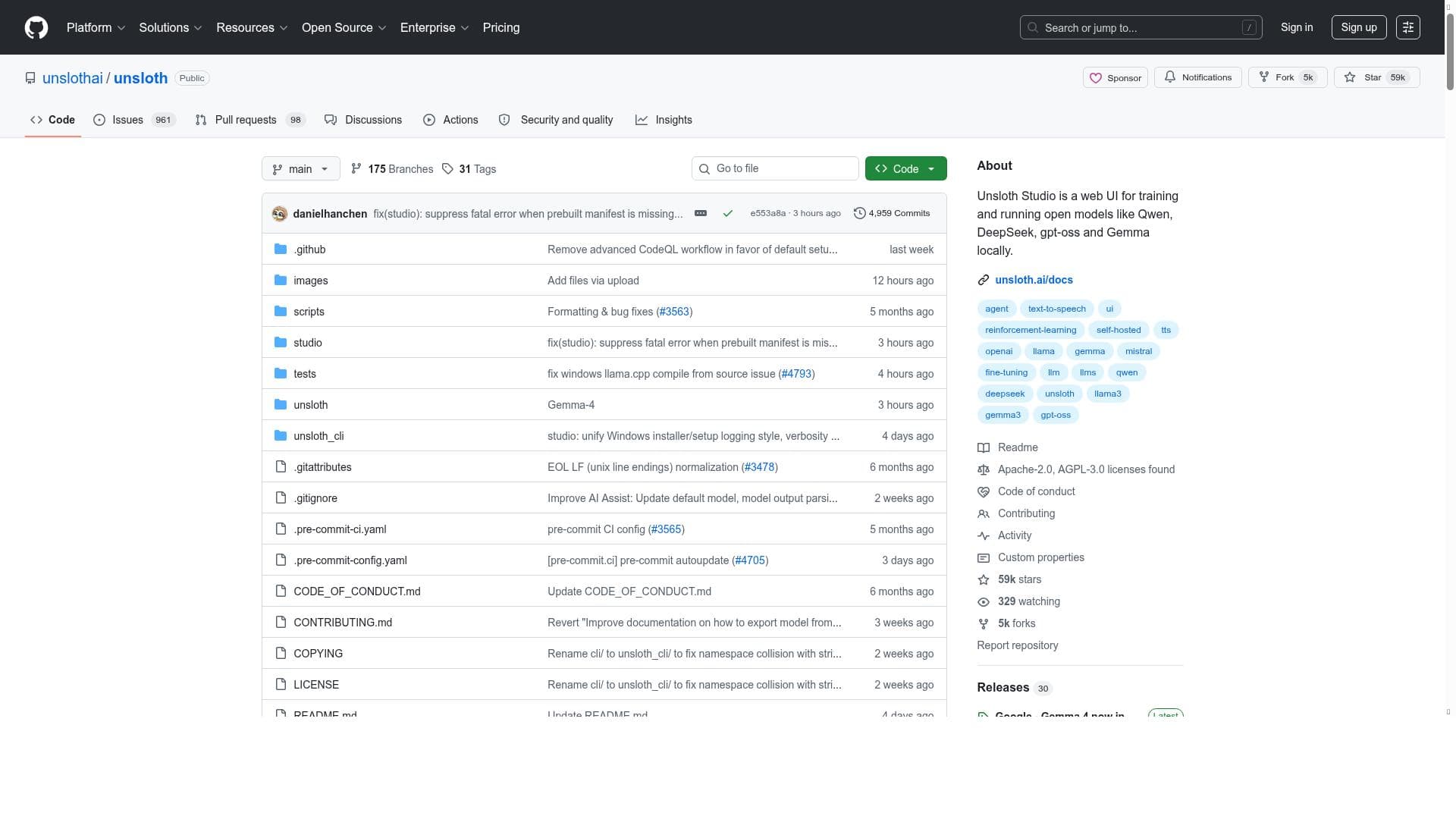Expand the Open Source menu
Image resolution: width=1456 pixels, height=819 pixels.
pos(344,27)
